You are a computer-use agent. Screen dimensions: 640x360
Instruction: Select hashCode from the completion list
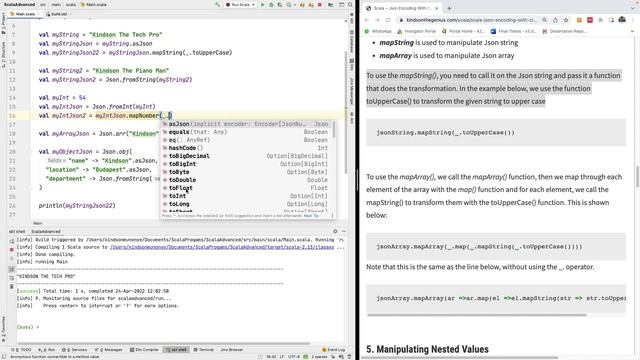[246, 148]
